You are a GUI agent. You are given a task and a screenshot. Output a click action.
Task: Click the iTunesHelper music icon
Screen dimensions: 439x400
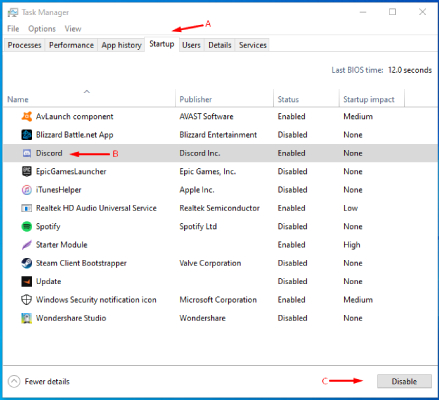coord(27,190)
